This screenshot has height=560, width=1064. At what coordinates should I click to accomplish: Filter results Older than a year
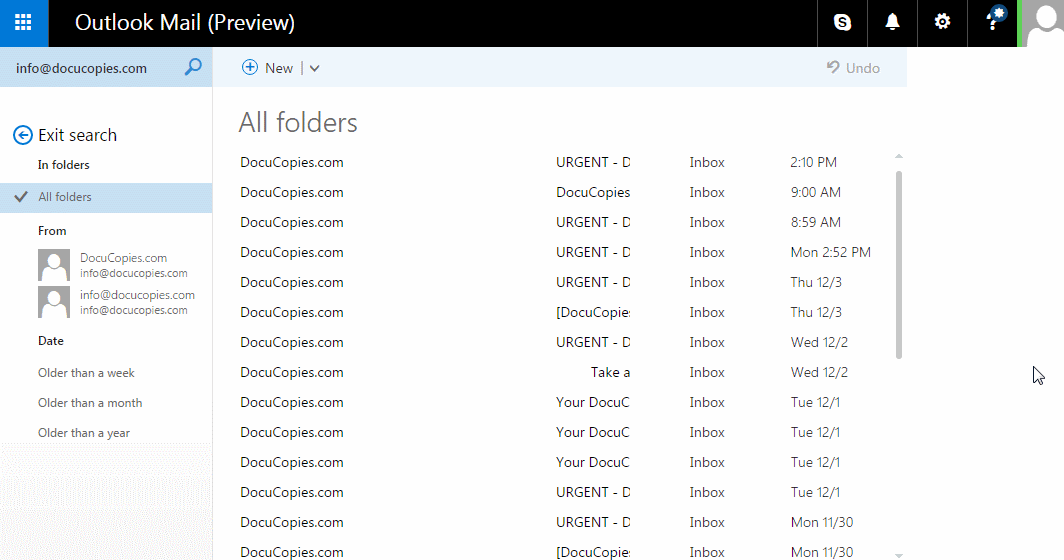tap(84, 433)
